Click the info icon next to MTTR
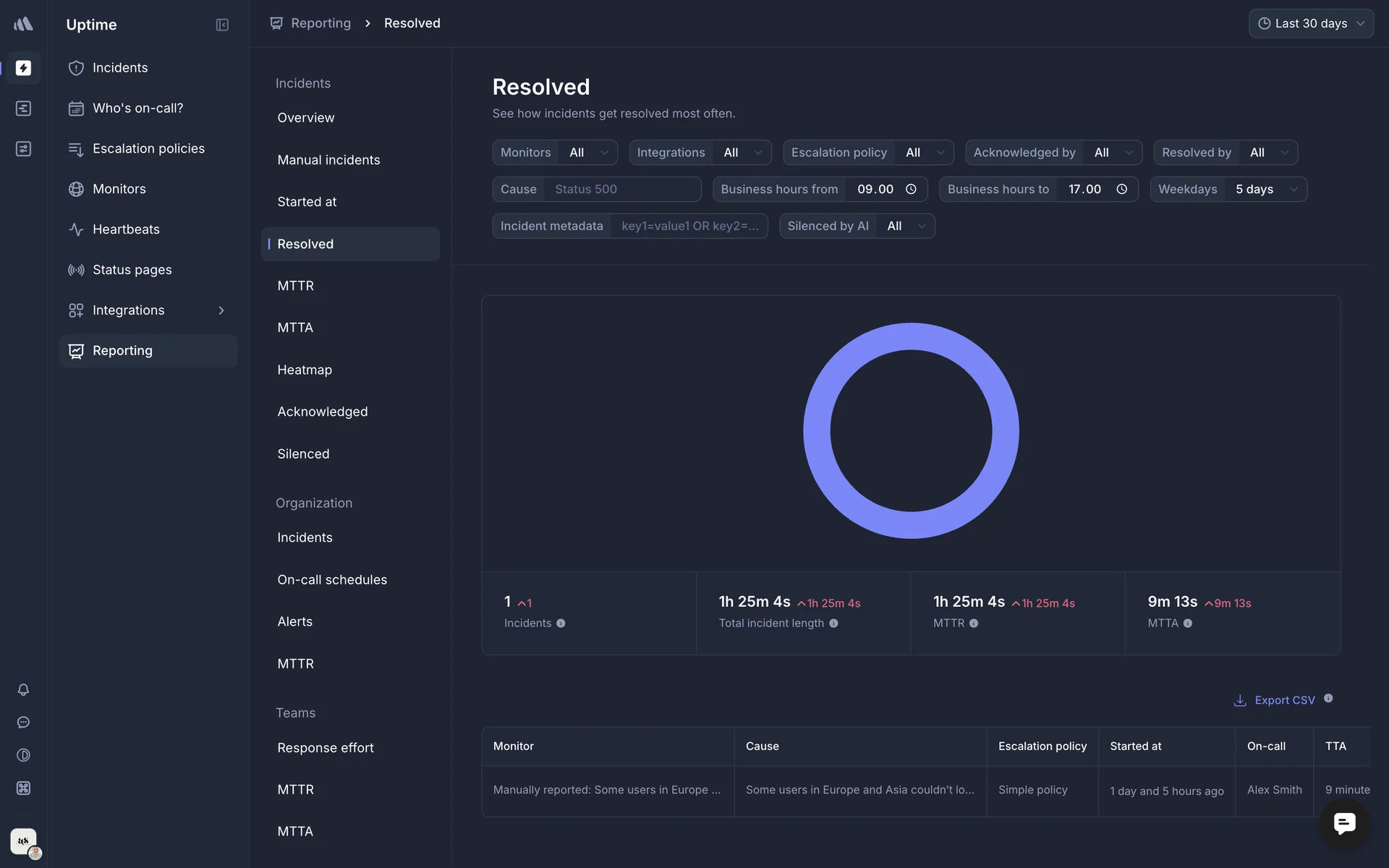The image size is (1389, 868). coord(974,624)
